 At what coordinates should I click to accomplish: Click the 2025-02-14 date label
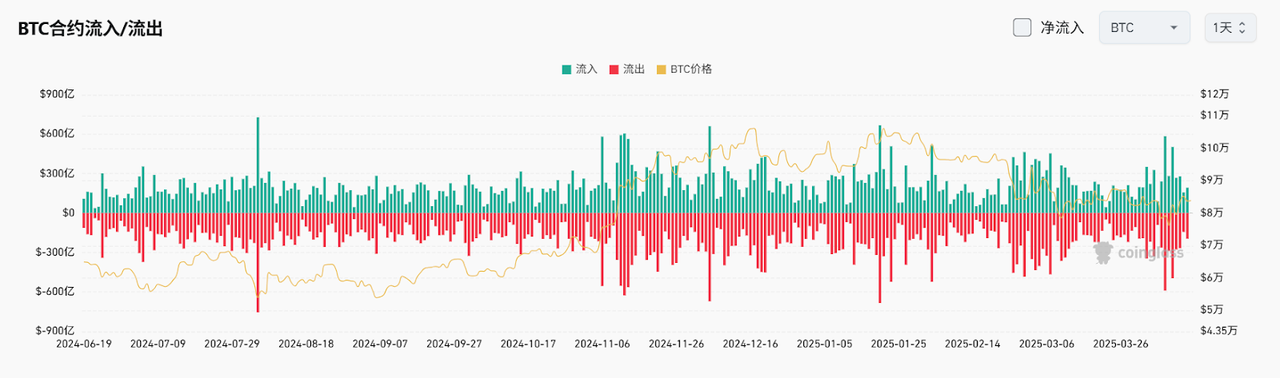tap(972, 343)
